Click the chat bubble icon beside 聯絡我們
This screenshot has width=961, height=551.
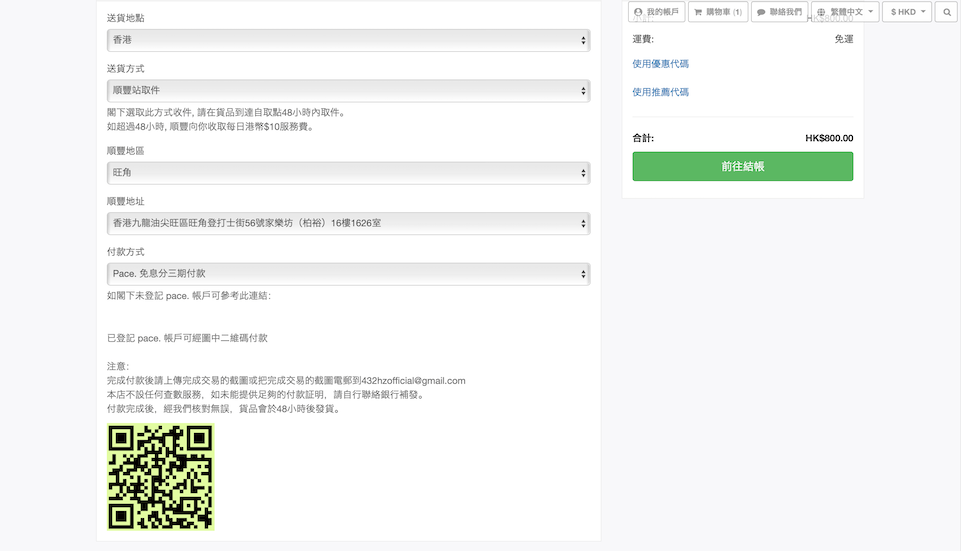tap(761, 12)
